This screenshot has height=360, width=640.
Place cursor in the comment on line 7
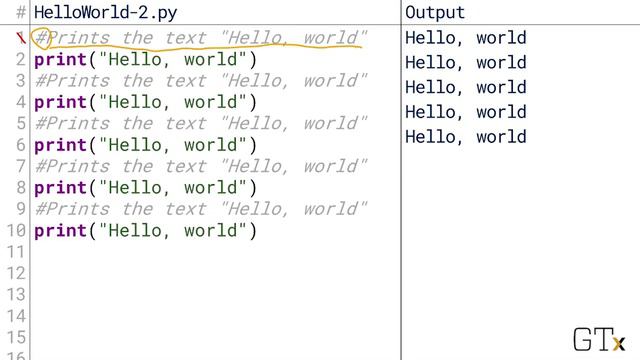(201, 166)
